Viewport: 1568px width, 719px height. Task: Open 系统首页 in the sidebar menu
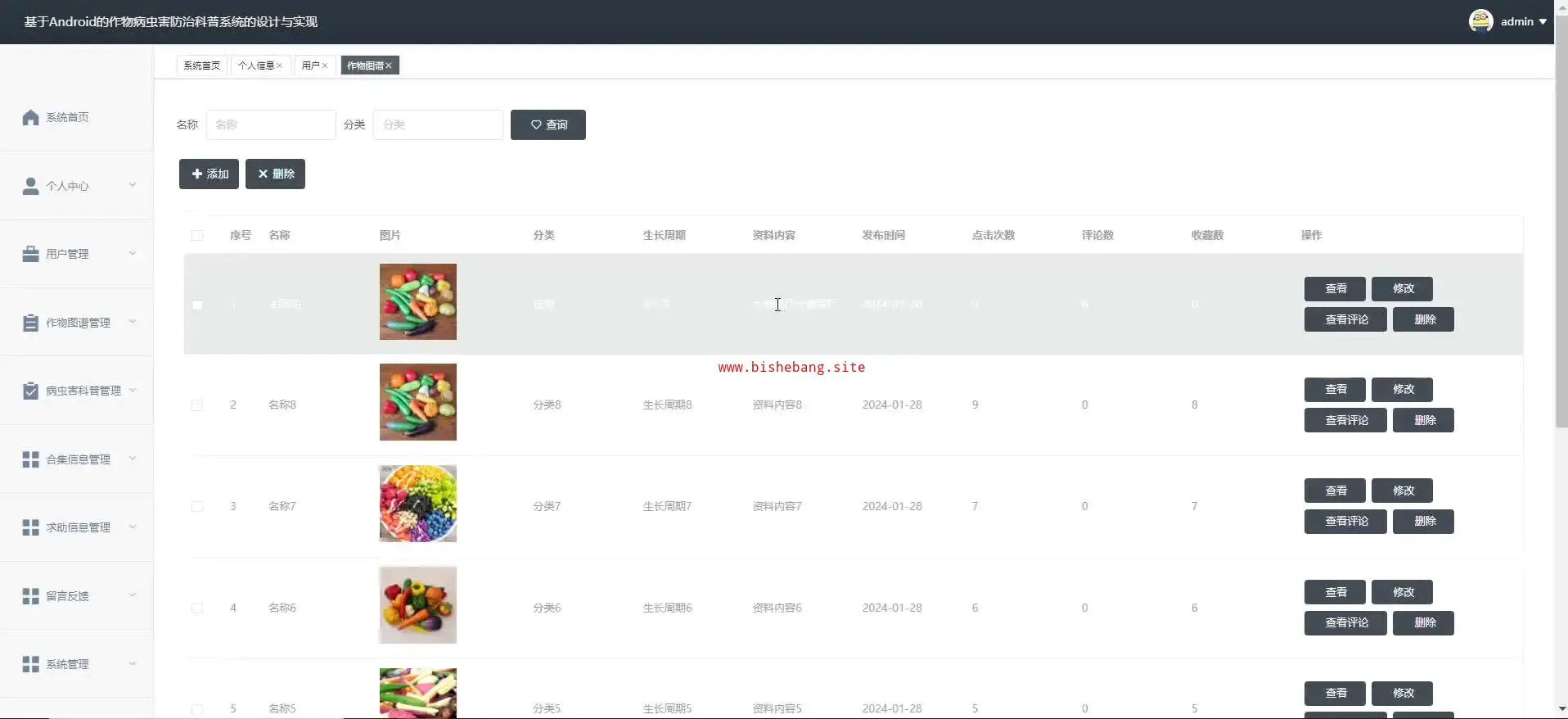tap(67, 117)
